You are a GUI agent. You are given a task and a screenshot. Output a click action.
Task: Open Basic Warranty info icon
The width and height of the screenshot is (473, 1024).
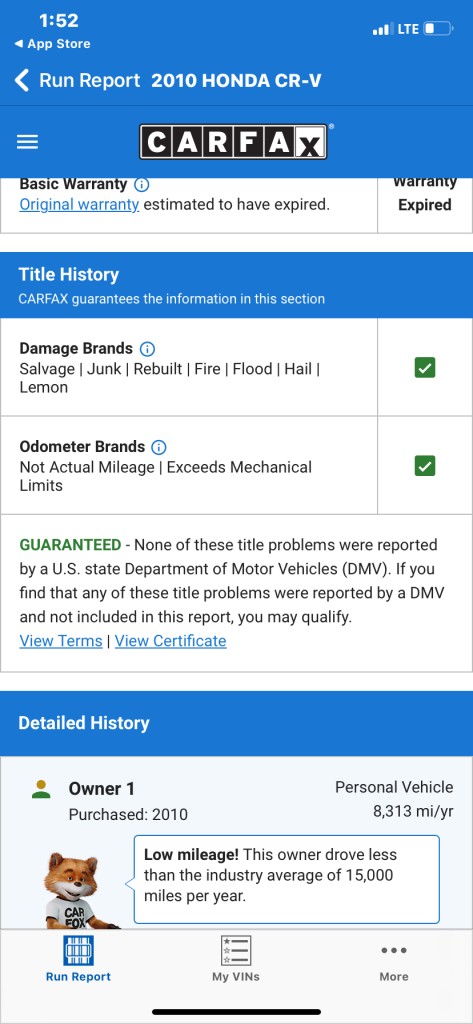(142, 184)
